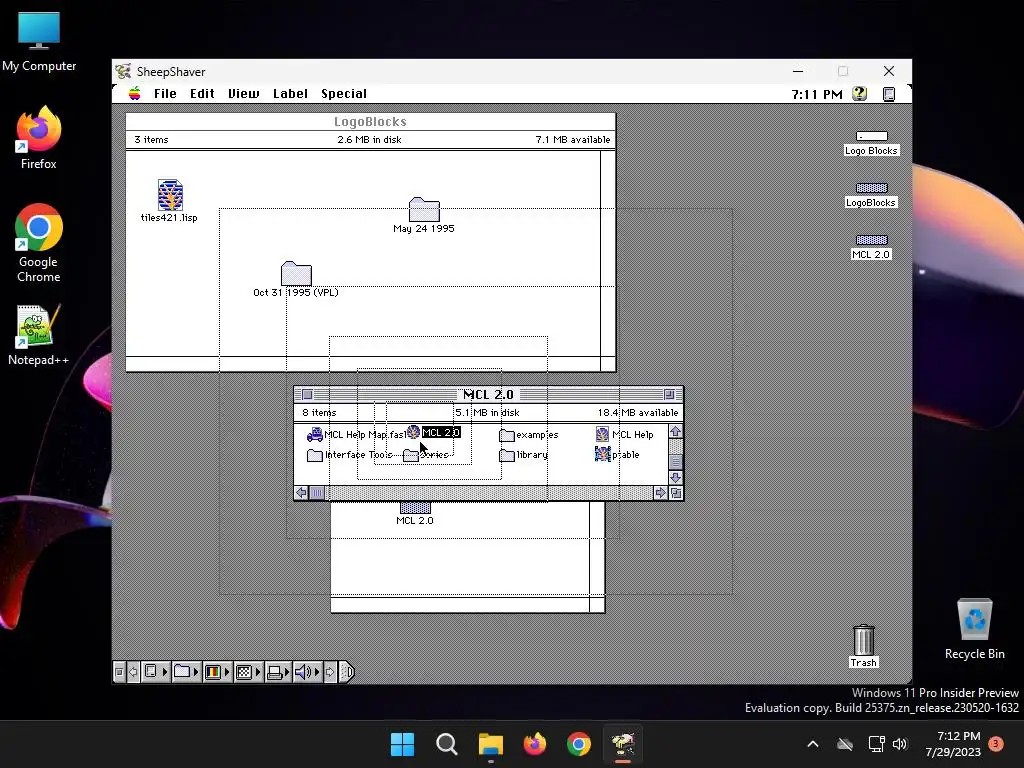Viewport: 1024px width, 768px height.
Task: Open the Application menu icon at right
Action: [x=889, y=94]
